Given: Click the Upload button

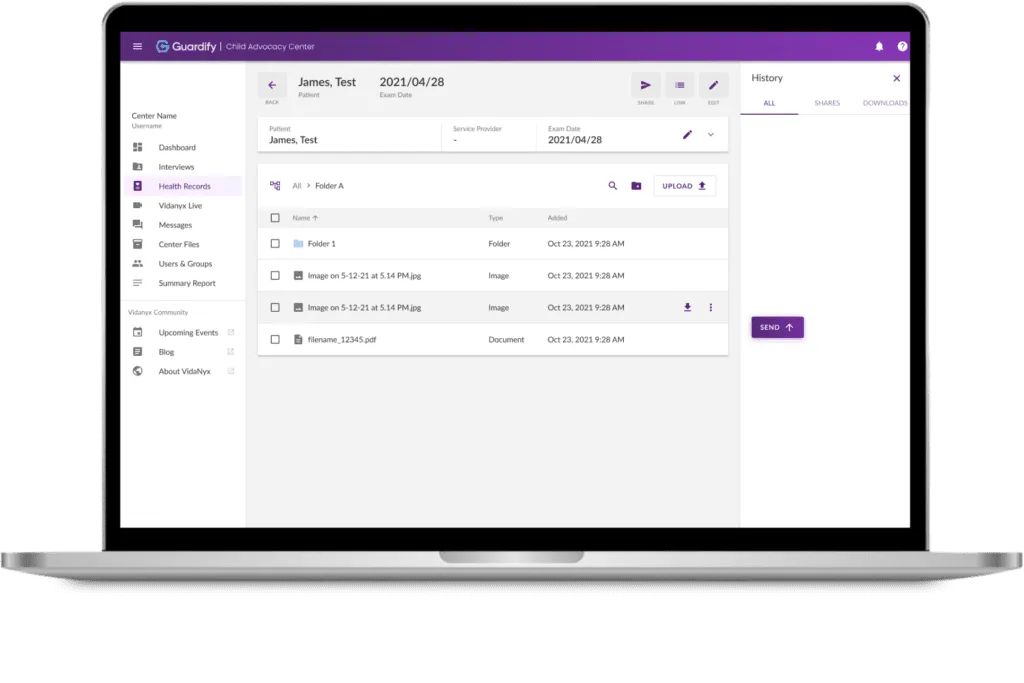Looking at the screenshot, I should click(684, 186).
